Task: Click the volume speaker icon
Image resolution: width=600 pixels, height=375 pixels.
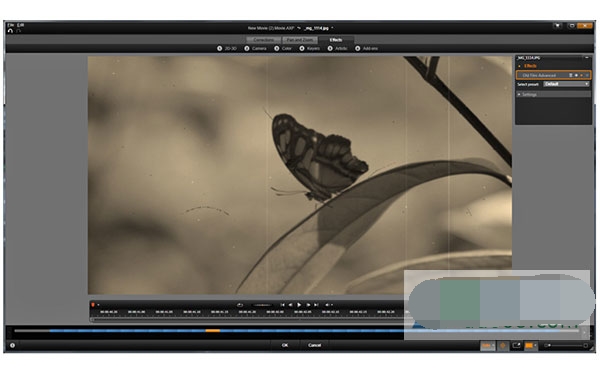Action: tap(328, 305)
